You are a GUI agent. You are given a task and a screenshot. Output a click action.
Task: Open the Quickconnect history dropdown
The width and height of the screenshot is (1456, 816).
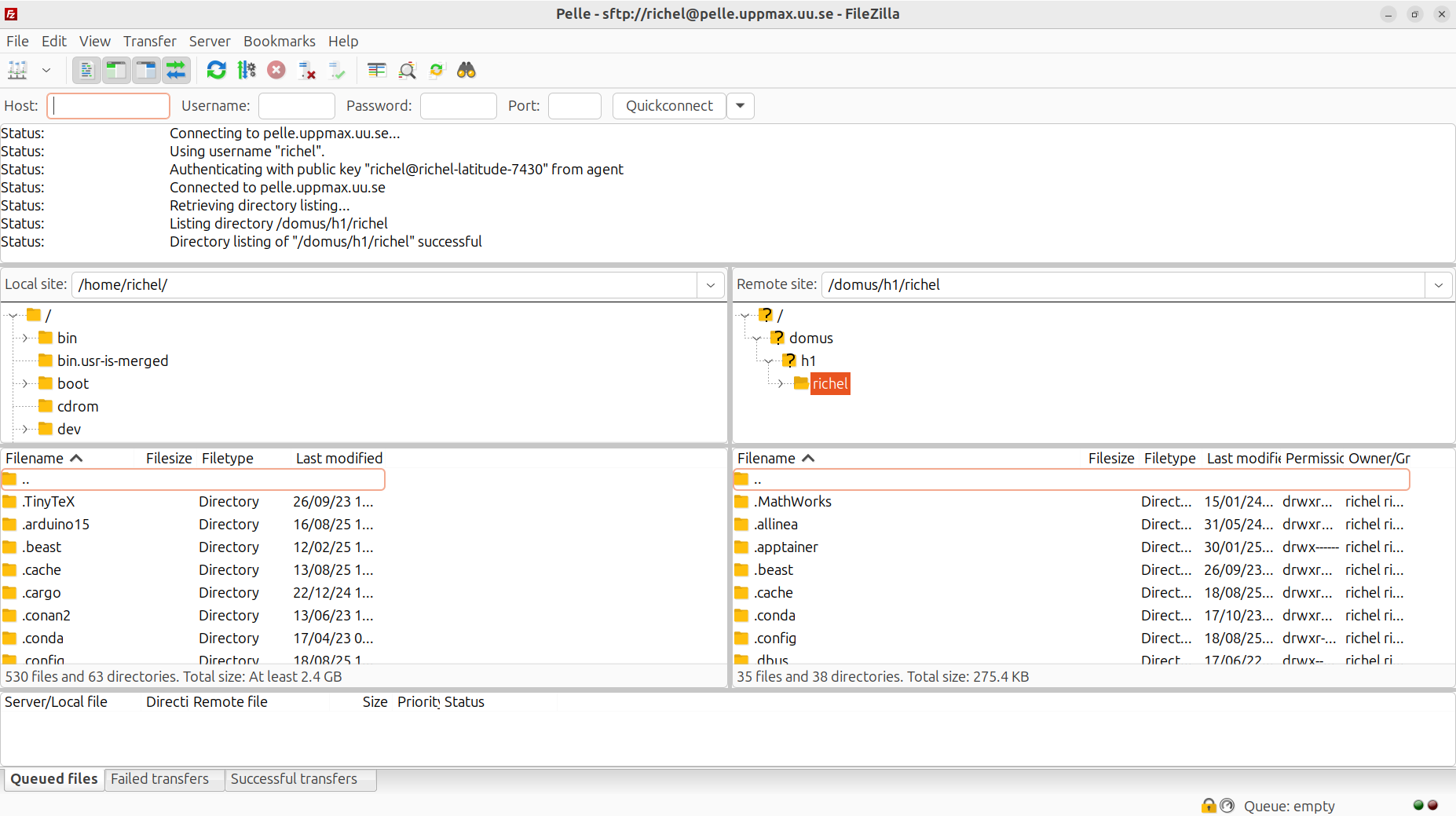[739, 105]
